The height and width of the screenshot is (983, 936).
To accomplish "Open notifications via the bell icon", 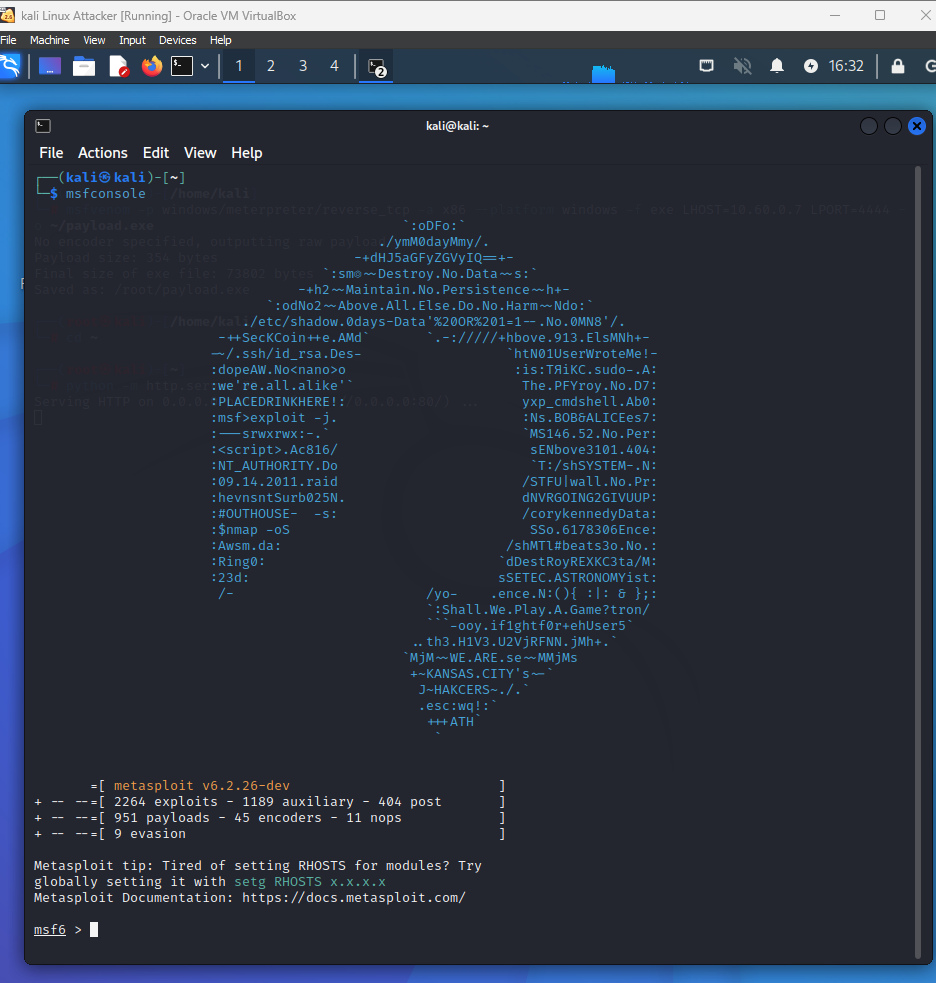I will 775,65.
